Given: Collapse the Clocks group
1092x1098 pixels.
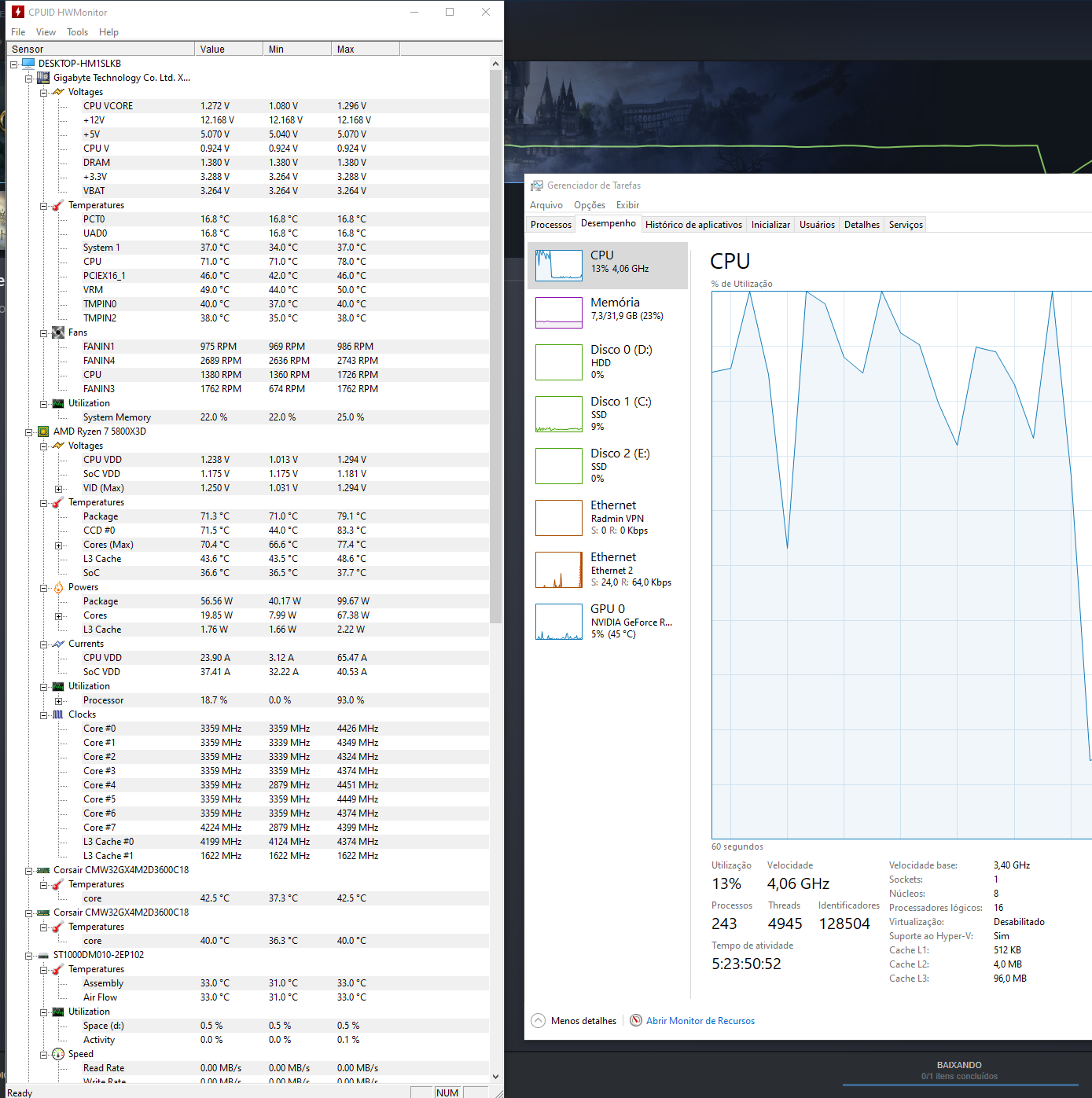Looking at the screenshot, I should point(44,714).
